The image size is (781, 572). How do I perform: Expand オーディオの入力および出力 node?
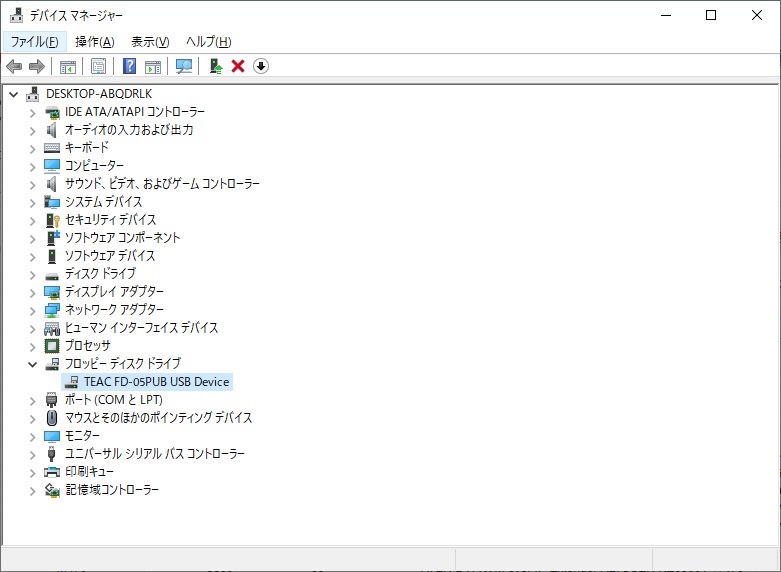tap(32, 131)
